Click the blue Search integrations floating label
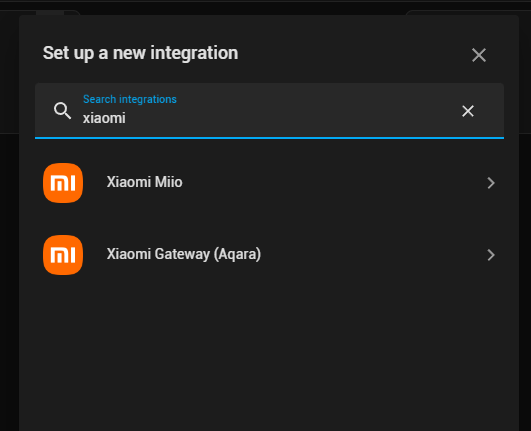The width and height of the screenshot is (531, 431). (130, 99)
